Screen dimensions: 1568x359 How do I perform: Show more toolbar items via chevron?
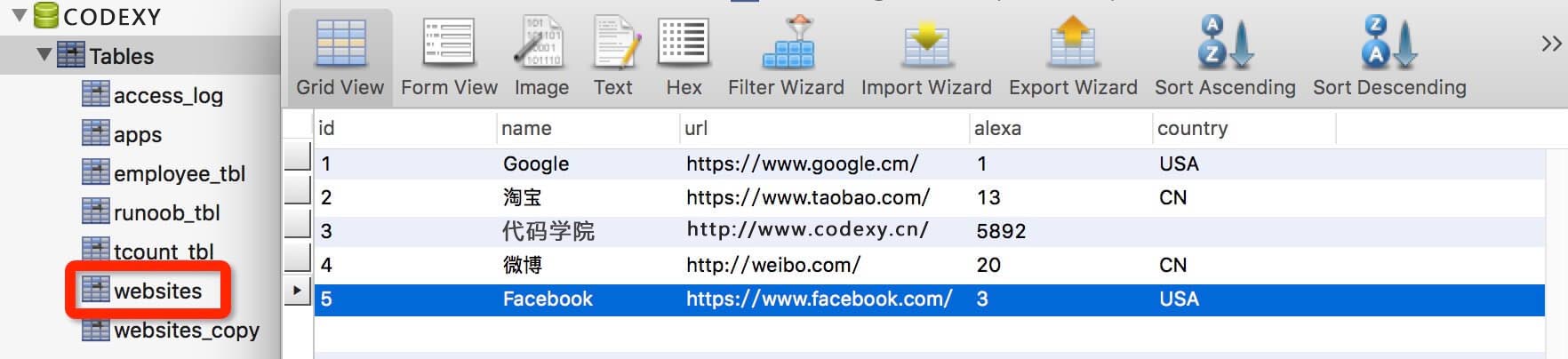click(1551, 44)
